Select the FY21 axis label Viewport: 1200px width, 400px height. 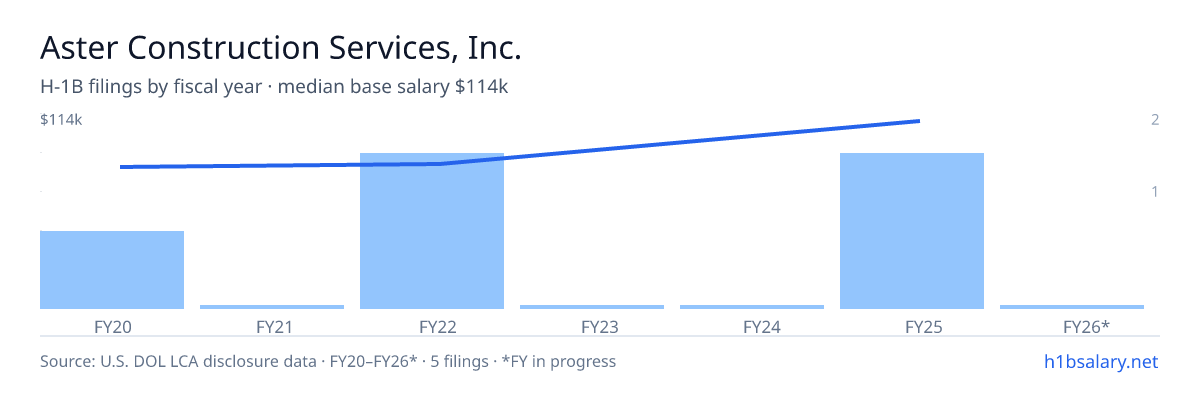click(x=272, y=326)
